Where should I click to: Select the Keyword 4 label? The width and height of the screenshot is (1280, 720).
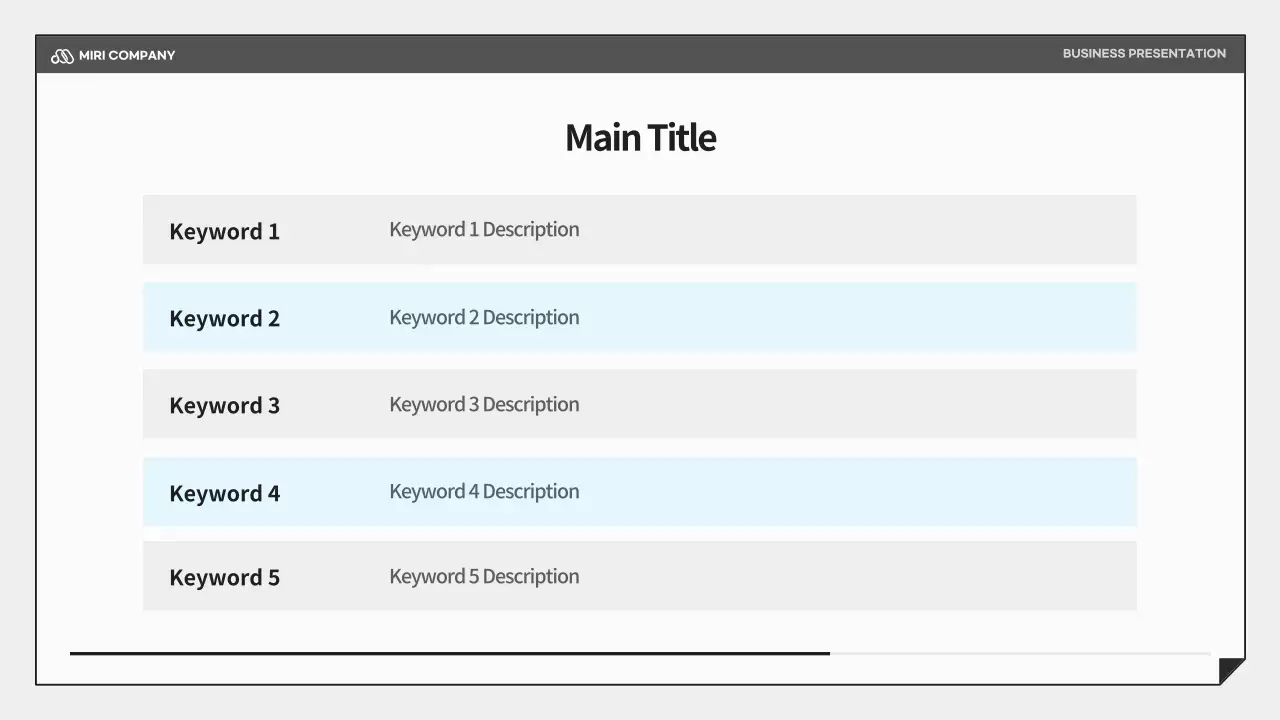pos(224,493)
